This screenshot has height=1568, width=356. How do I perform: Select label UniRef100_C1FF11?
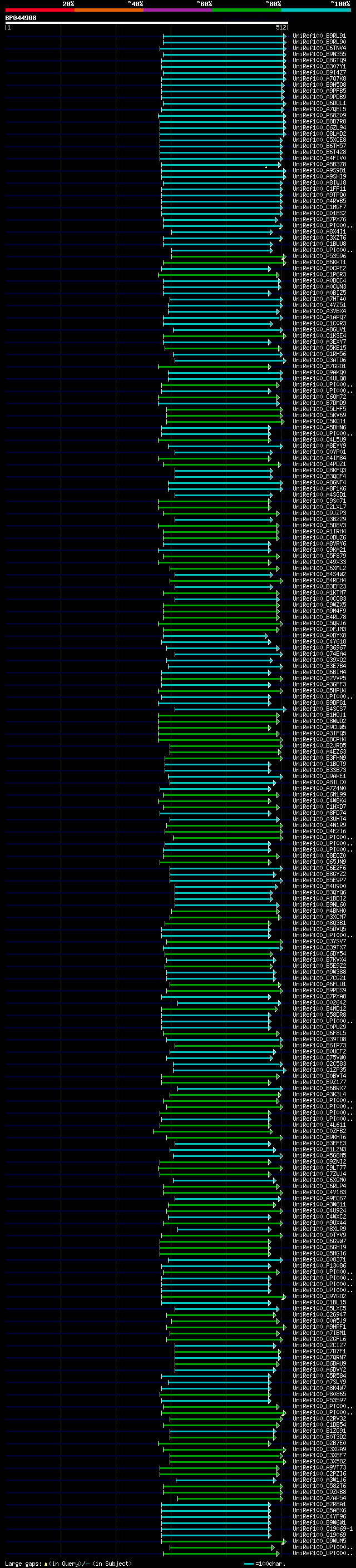[319, 189]
